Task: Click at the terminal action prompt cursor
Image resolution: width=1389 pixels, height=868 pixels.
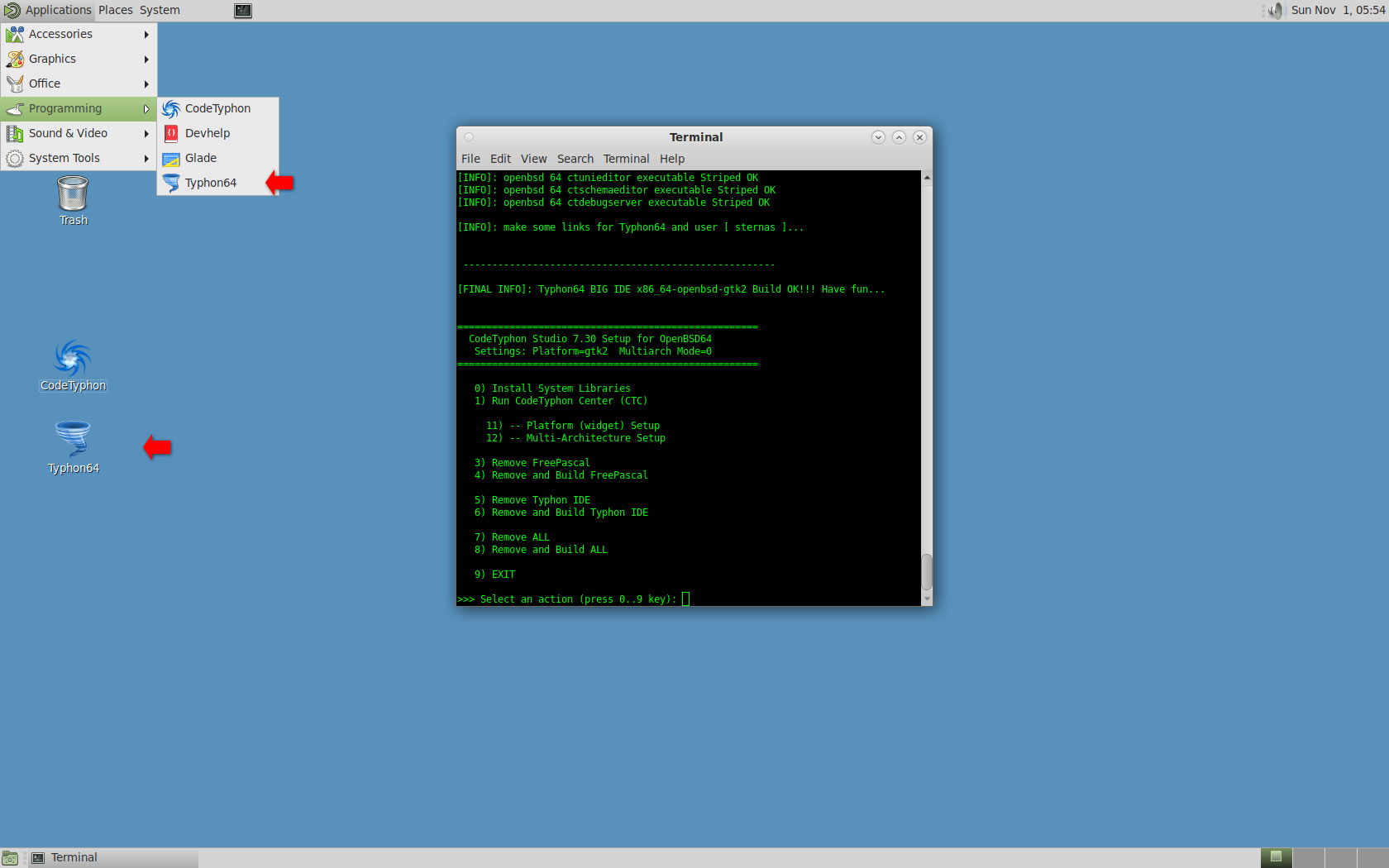Action: 685,599
